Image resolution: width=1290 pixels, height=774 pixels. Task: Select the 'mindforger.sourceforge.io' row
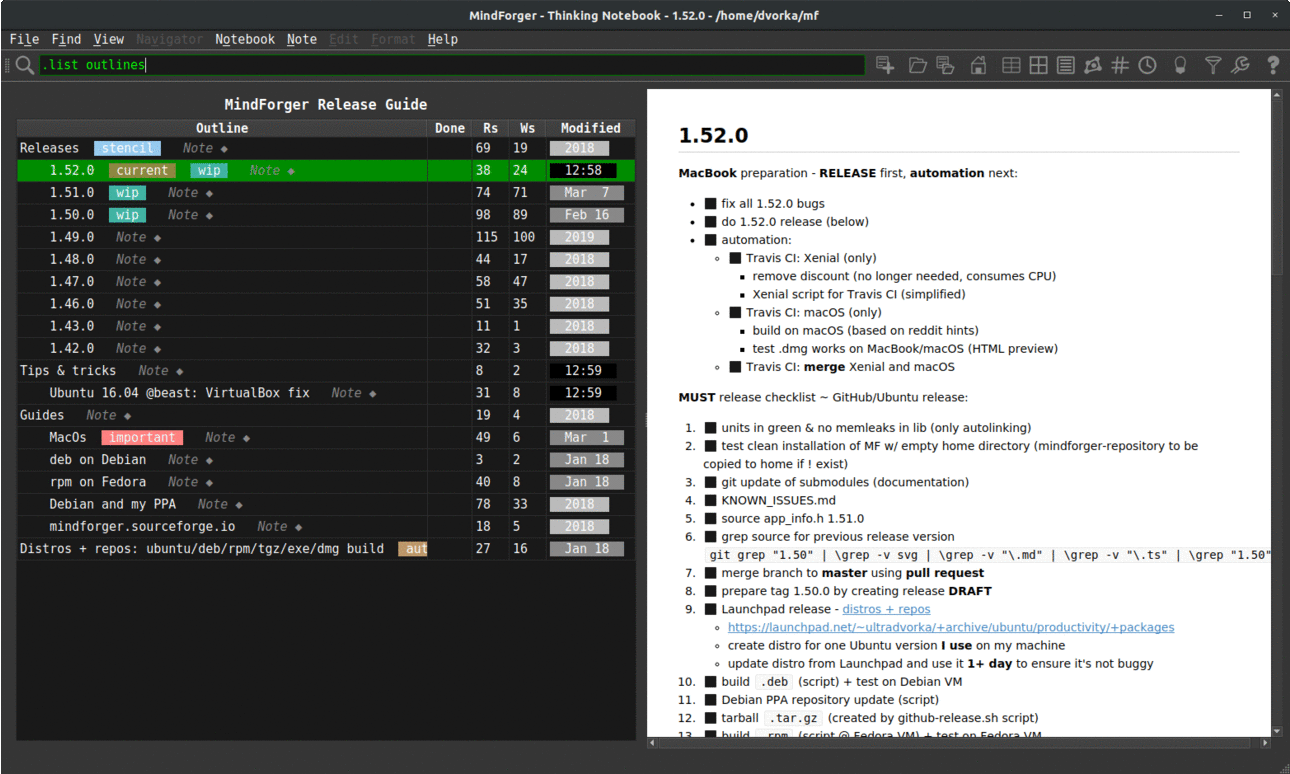click(x=326, y=526)
